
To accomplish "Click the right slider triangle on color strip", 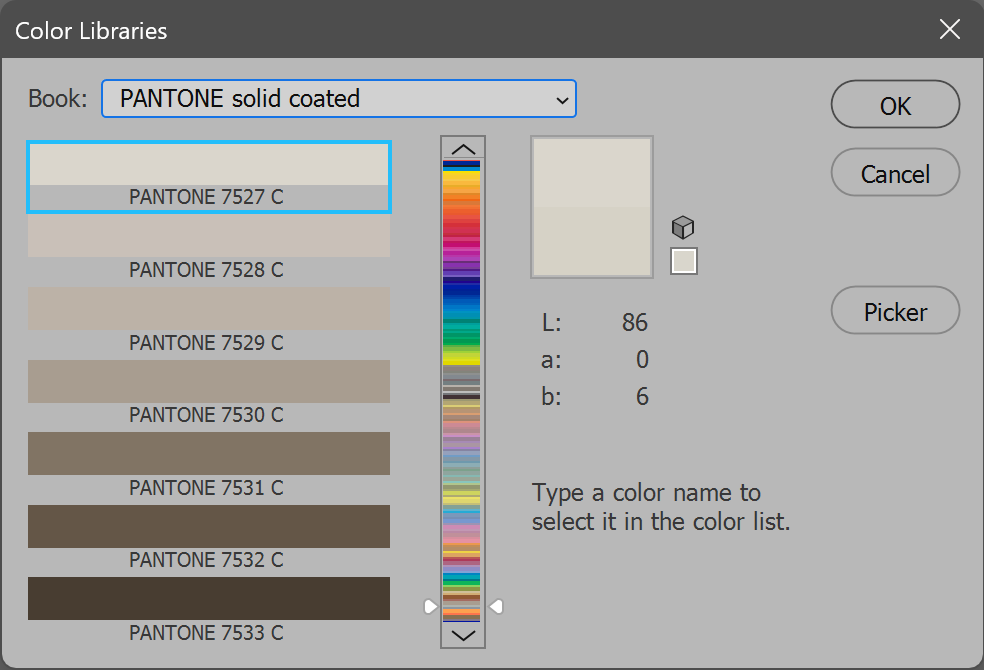I will [x=495, y=606].
